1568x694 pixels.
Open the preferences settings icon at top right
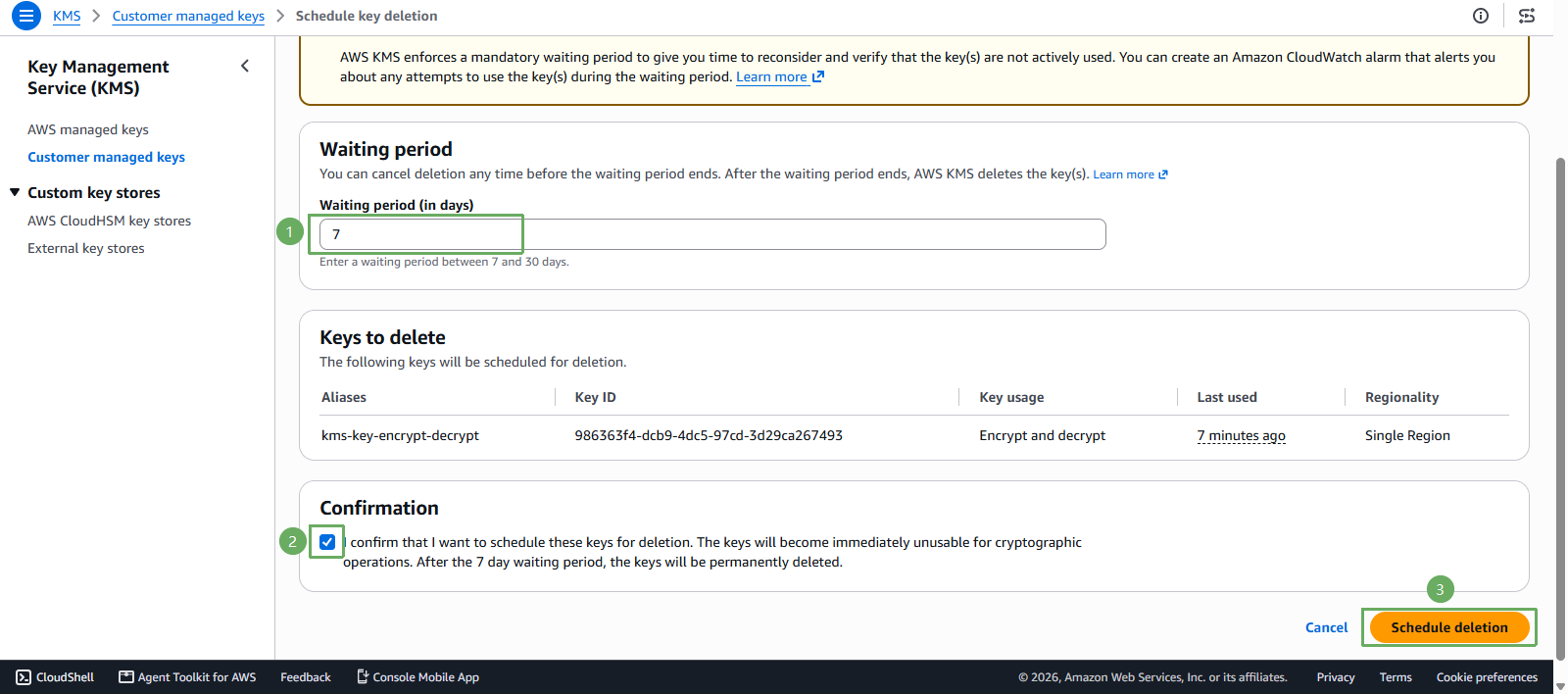point(1527,16)
